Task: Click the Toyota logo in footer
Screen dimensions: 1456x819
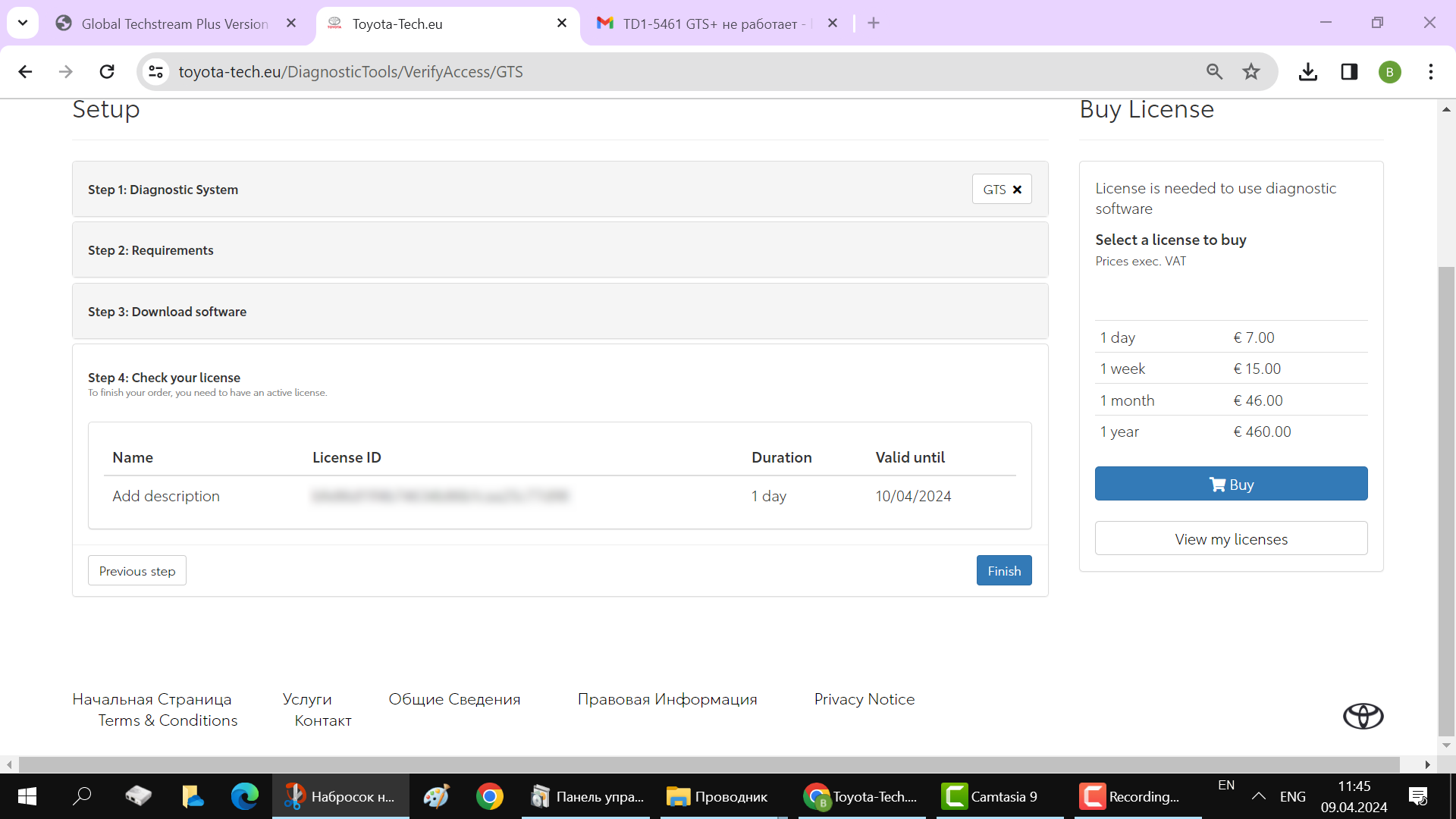Action: pos(1363,716)
